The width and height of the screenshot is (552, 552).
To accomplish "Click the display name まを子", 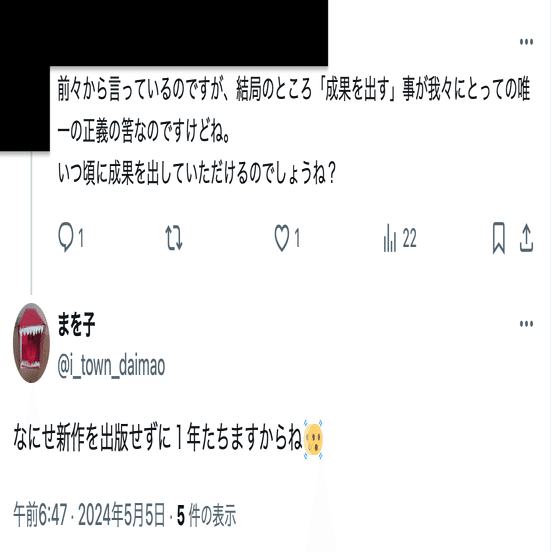I will [x=76, y=325].
